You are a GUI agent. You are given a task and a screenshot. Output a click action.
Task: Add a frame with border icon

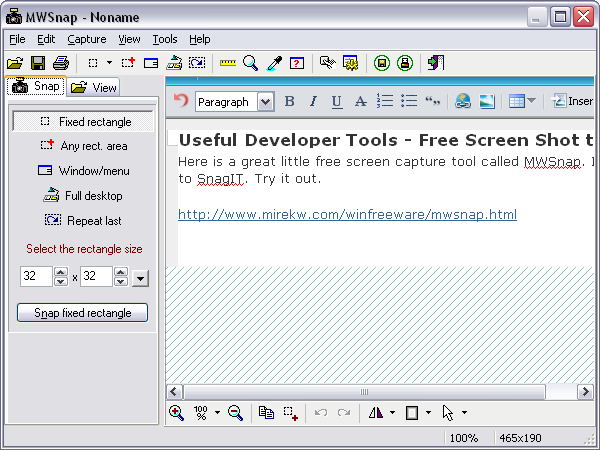point(412,413)
